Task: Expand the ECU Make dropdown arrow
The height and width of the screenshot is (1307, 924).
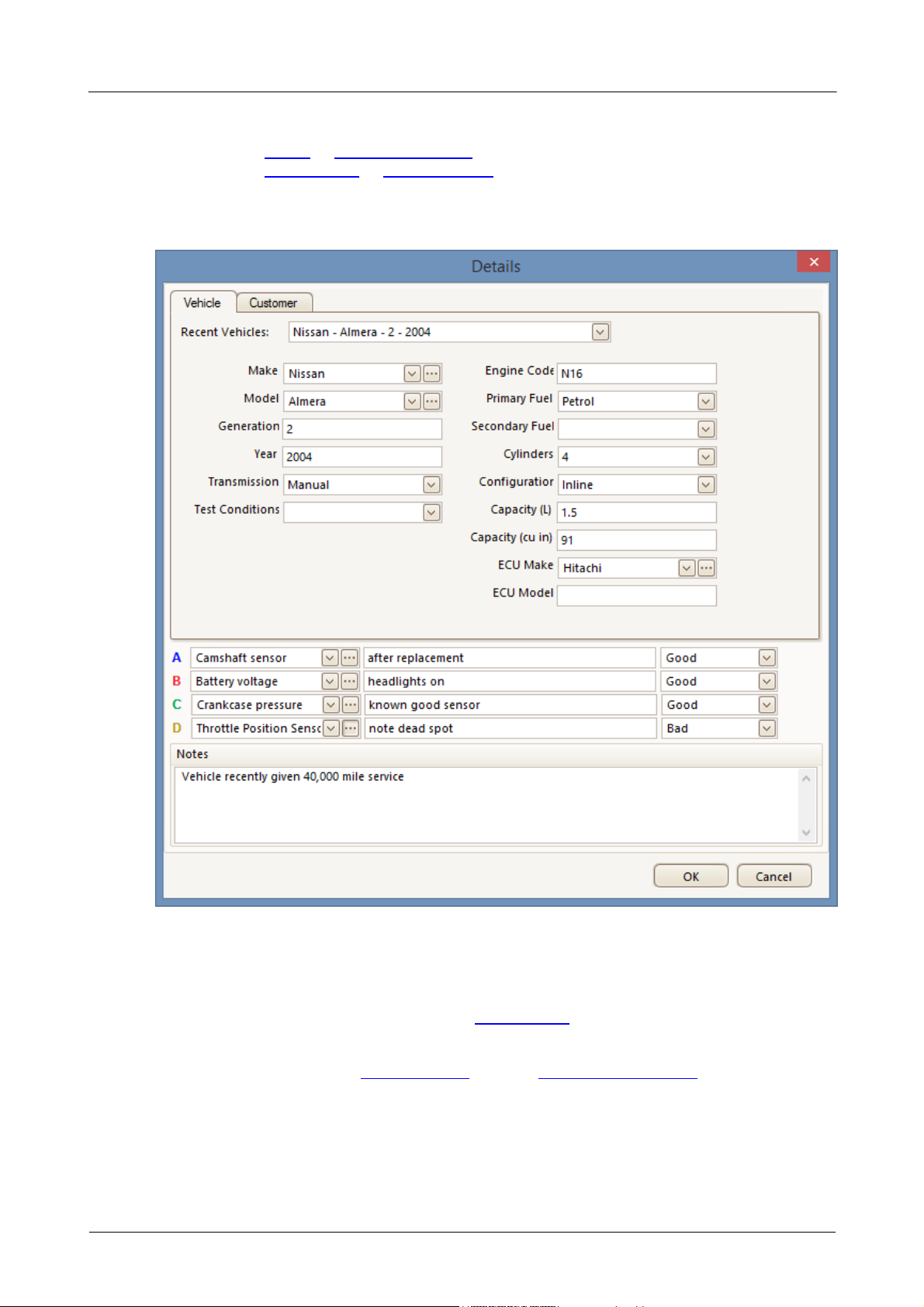Action: (687, 569)
